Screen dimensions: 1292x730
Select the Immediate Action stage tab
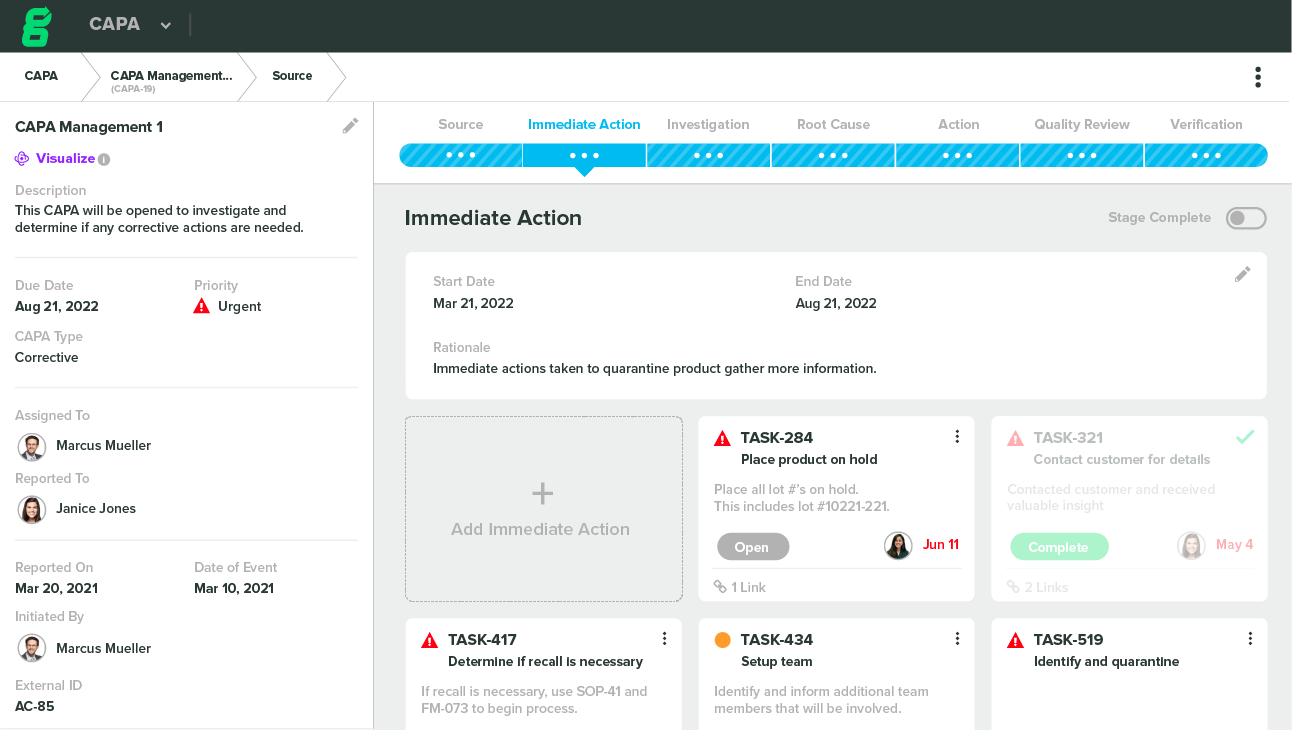584,124
